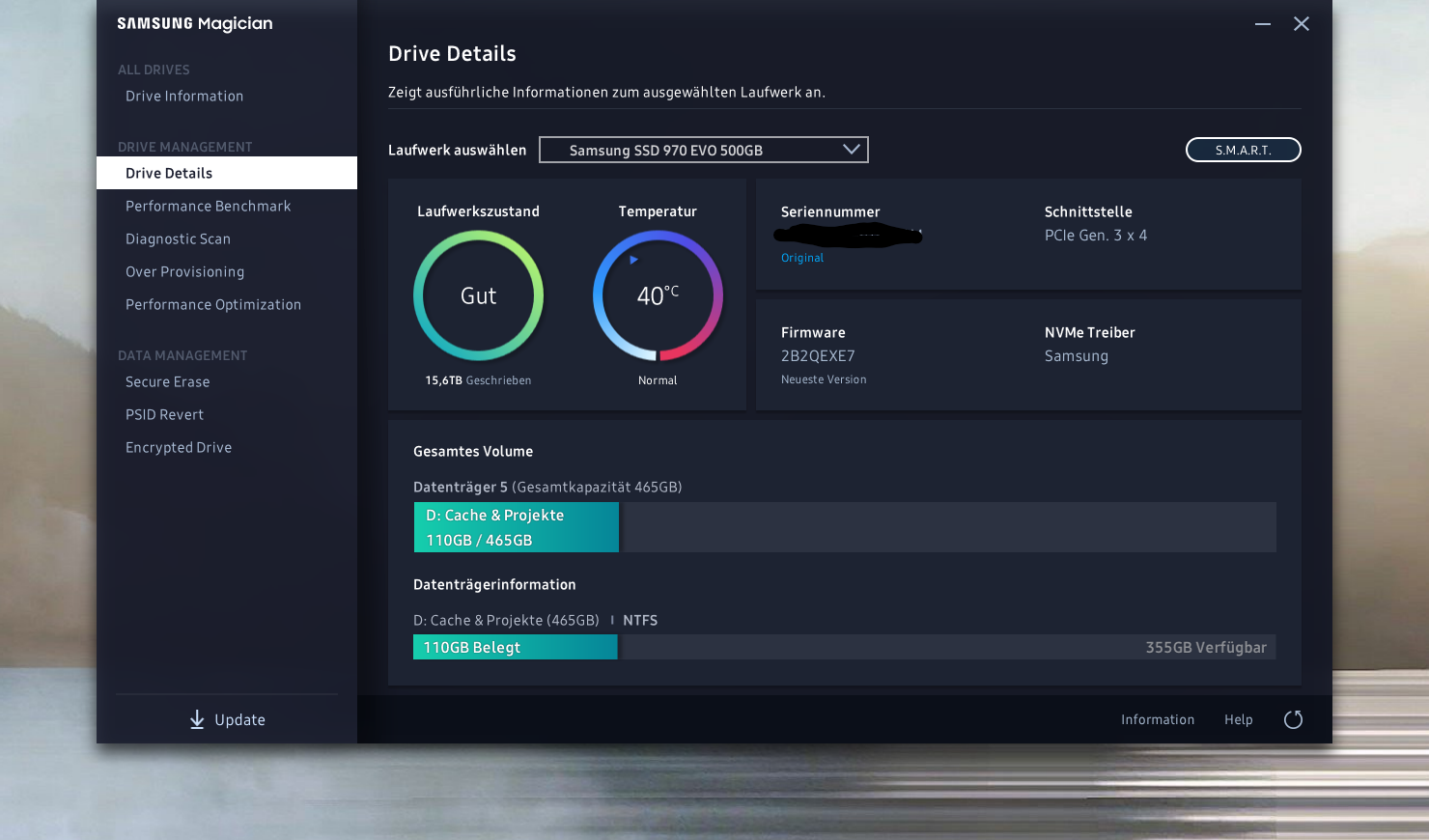Open Secure Erase section
The image size is (1429, 840).
168,382
